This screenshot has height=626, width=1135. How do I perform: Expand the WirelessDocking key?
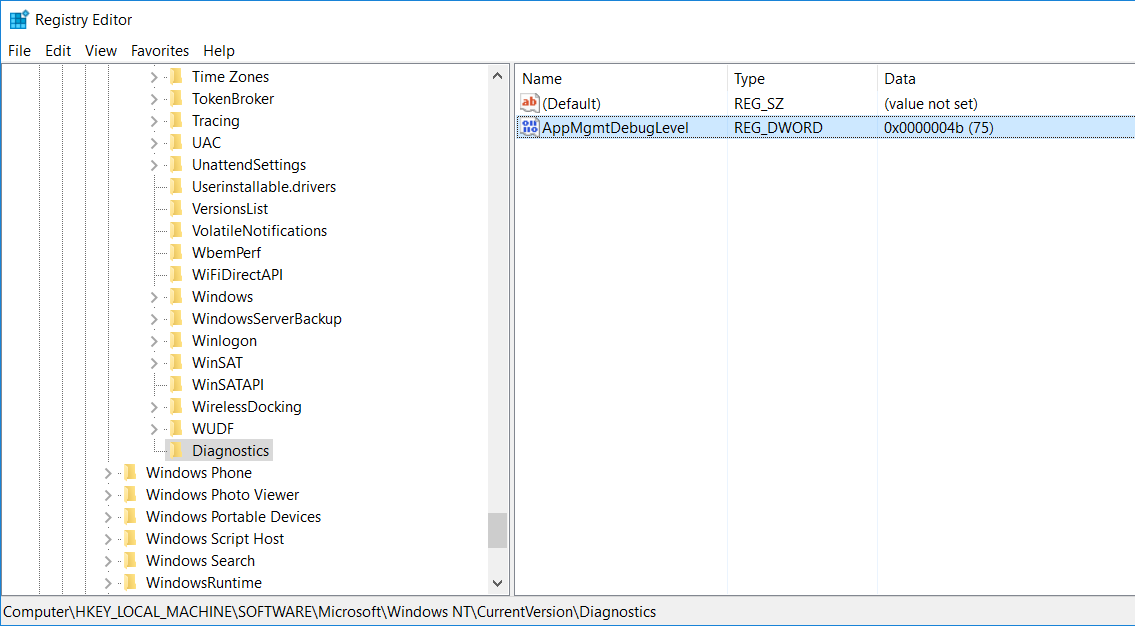point(154,407)
